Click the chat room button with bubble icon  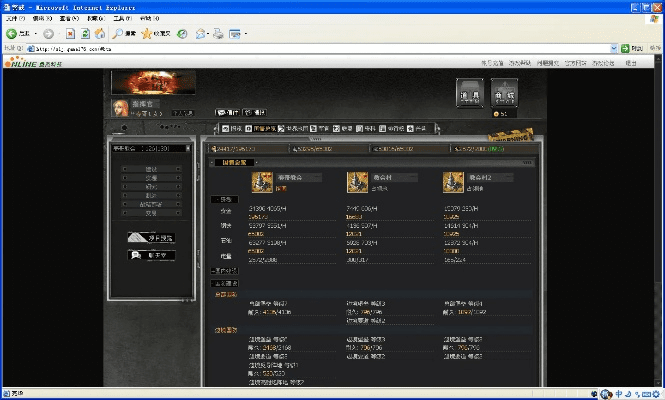click(151, 255)
